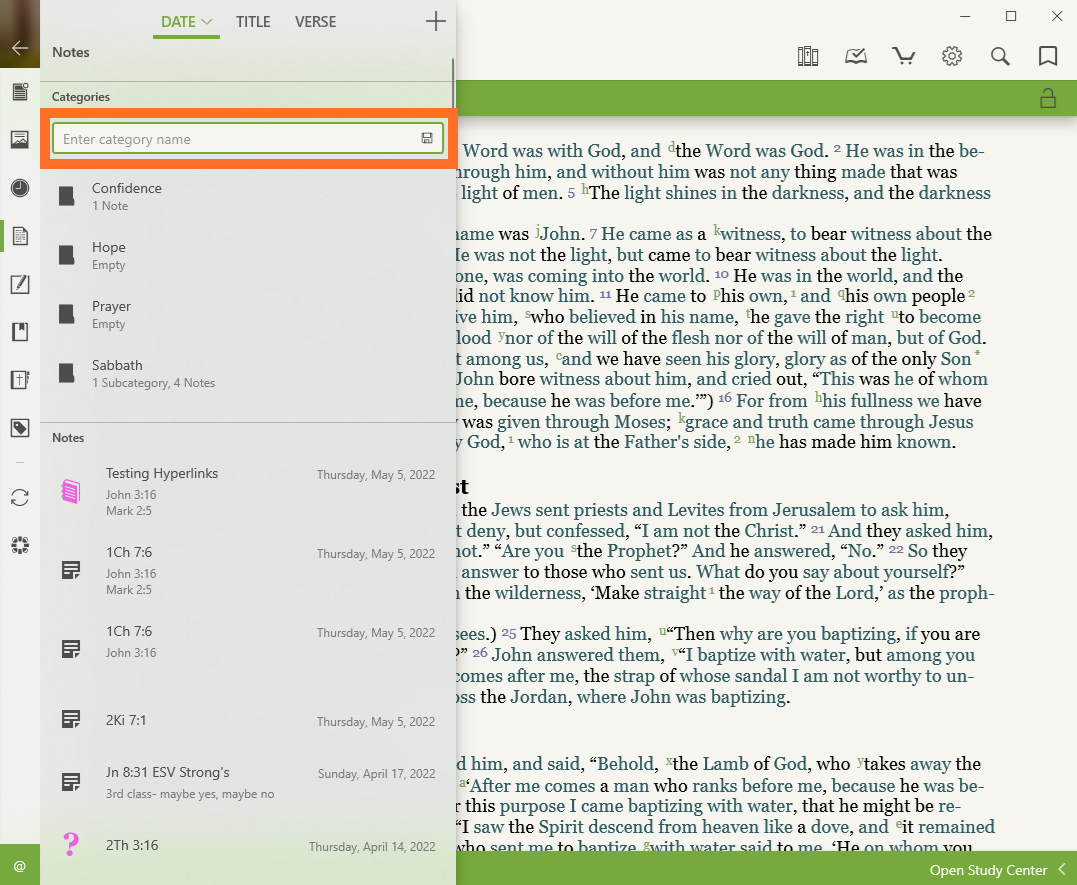The height and width of the screenshot is (885, 1077).
Task: Switch to the VERSE sort tab
Action: click(316, 22)
